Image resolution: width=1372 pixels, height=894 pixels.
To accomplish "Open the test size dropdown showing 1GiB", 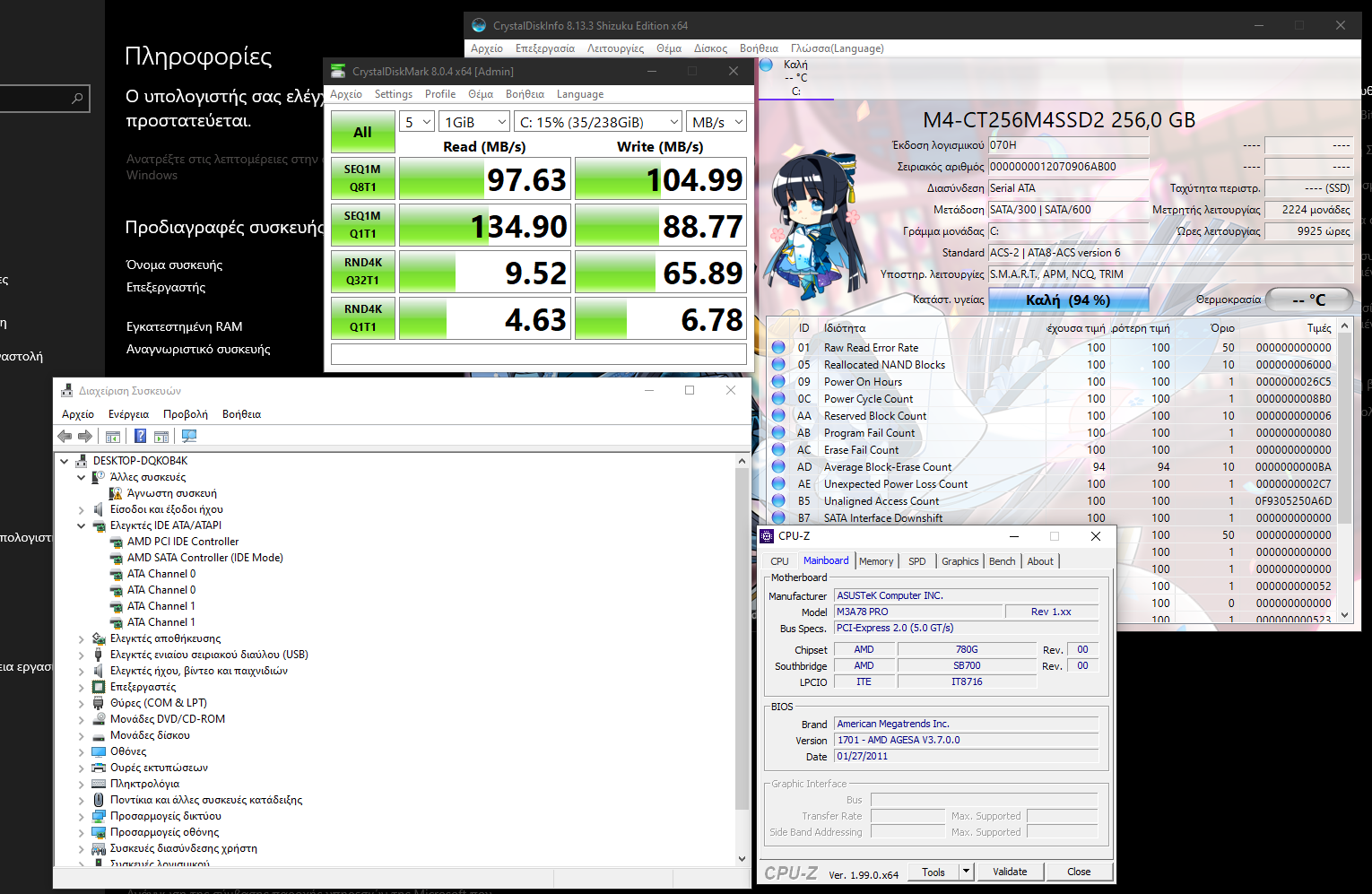I will (x=475, y=122).
